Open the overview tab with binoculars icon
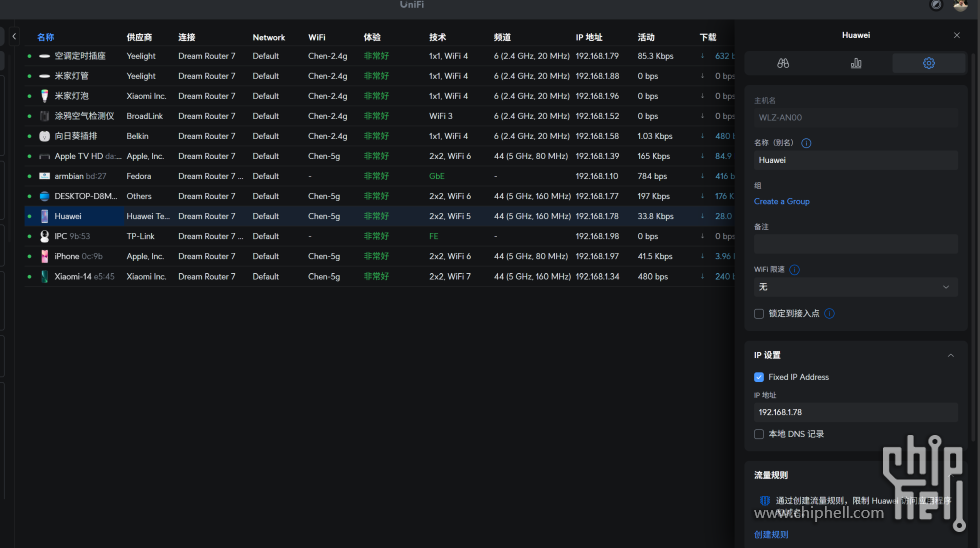Image resolution: width=980 pixels, height=548 pixels. point(782,63)
